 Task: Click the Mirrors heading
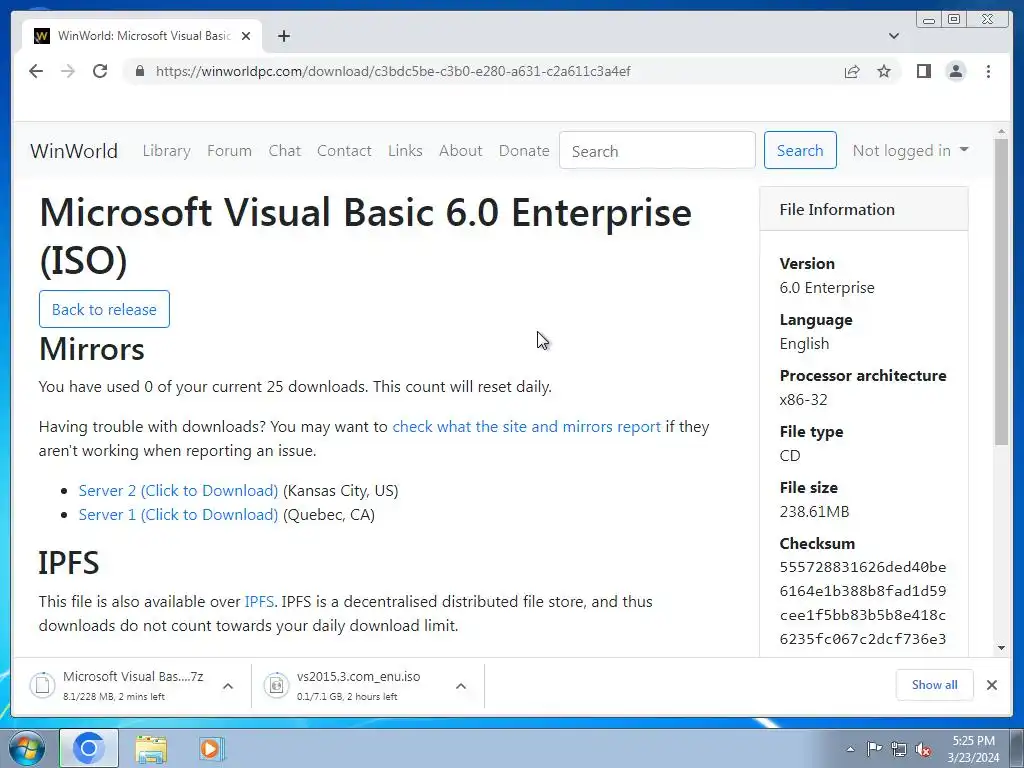coord(91,349)
